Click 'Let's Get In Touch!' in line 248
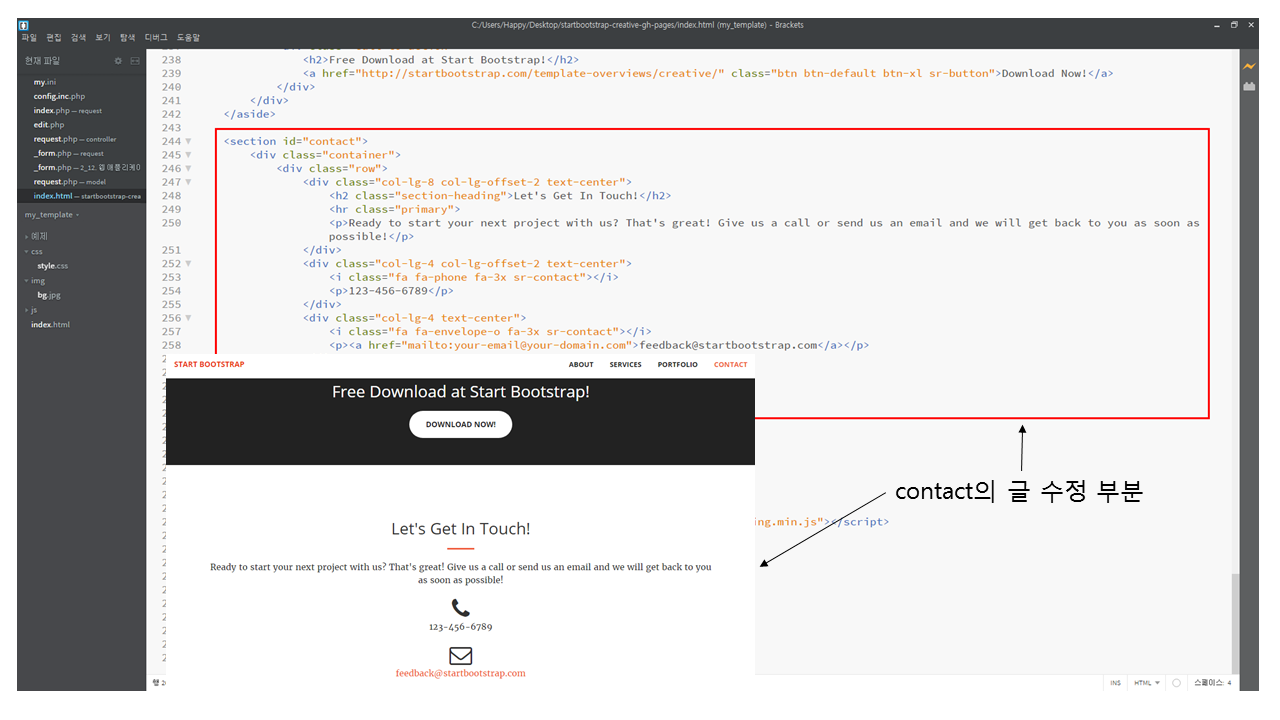The height and width of the screenshot is (720, 1280). tap(576, 196)
